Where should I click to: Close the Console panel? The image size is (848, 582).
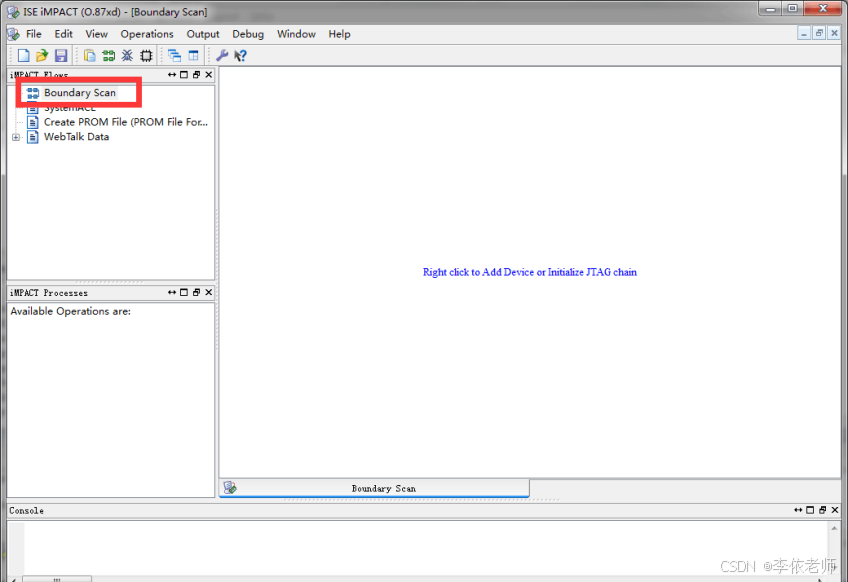[x=835, y=510]
